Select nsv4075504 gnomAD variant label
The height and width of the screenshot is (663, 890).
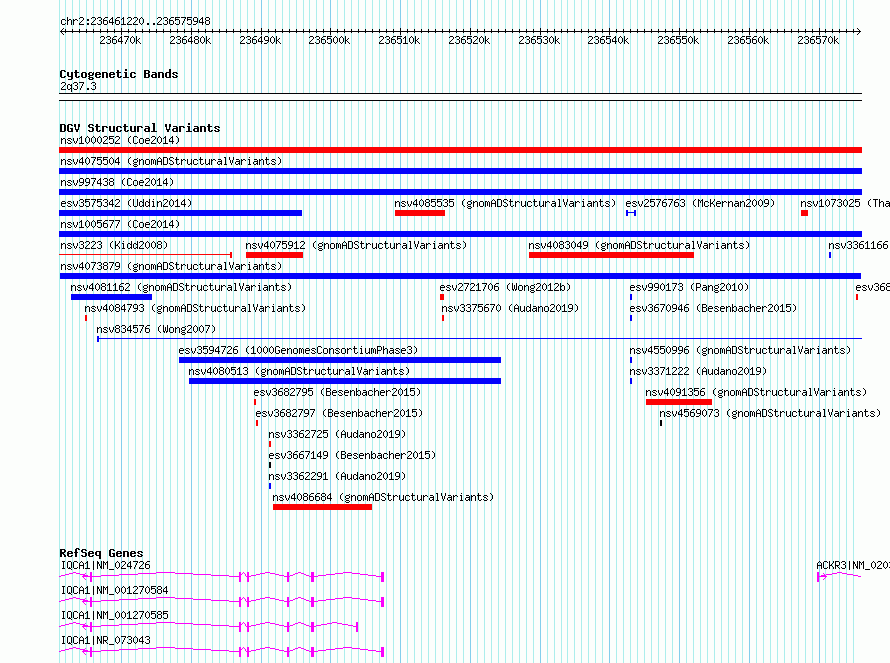pos(171,161)
